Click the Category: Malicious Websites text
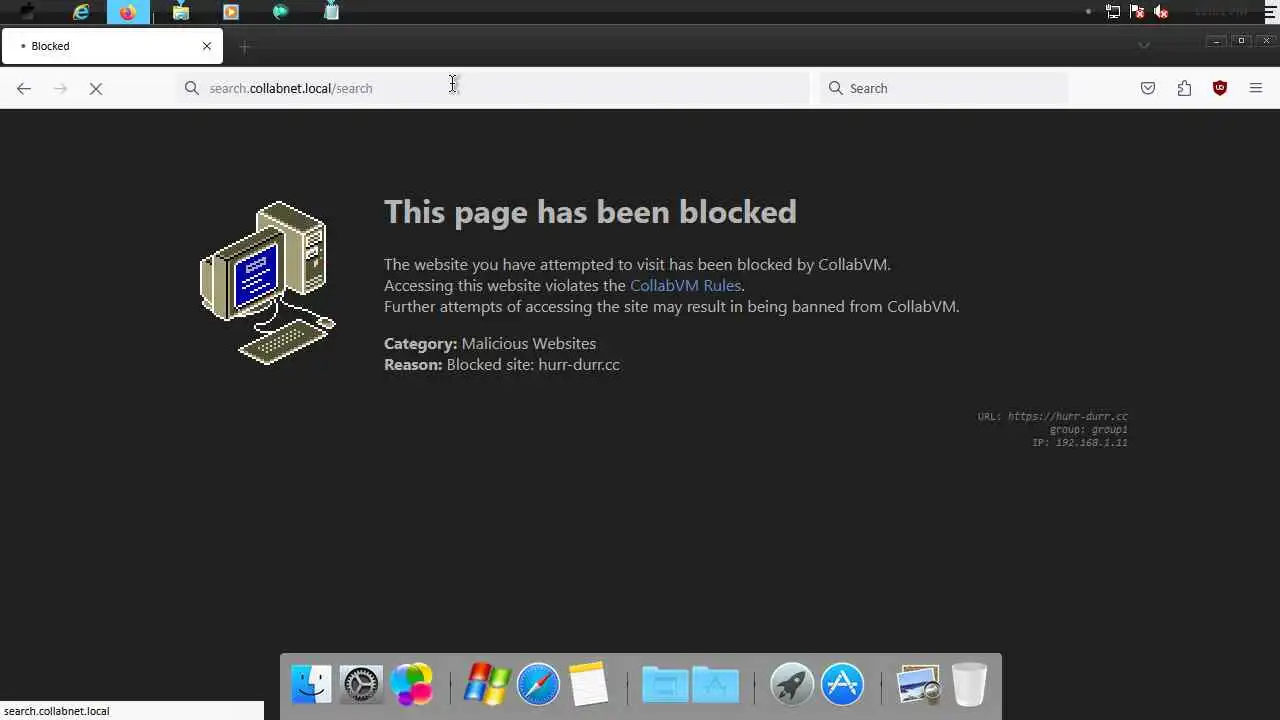The image size is (1280, 720). [490, 343]
